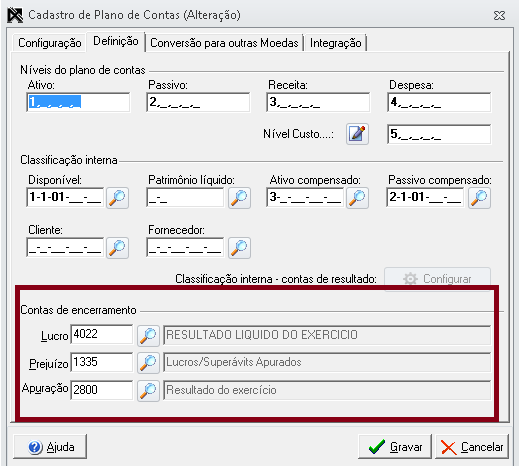Save changes with Gravar button

point(395,447)
